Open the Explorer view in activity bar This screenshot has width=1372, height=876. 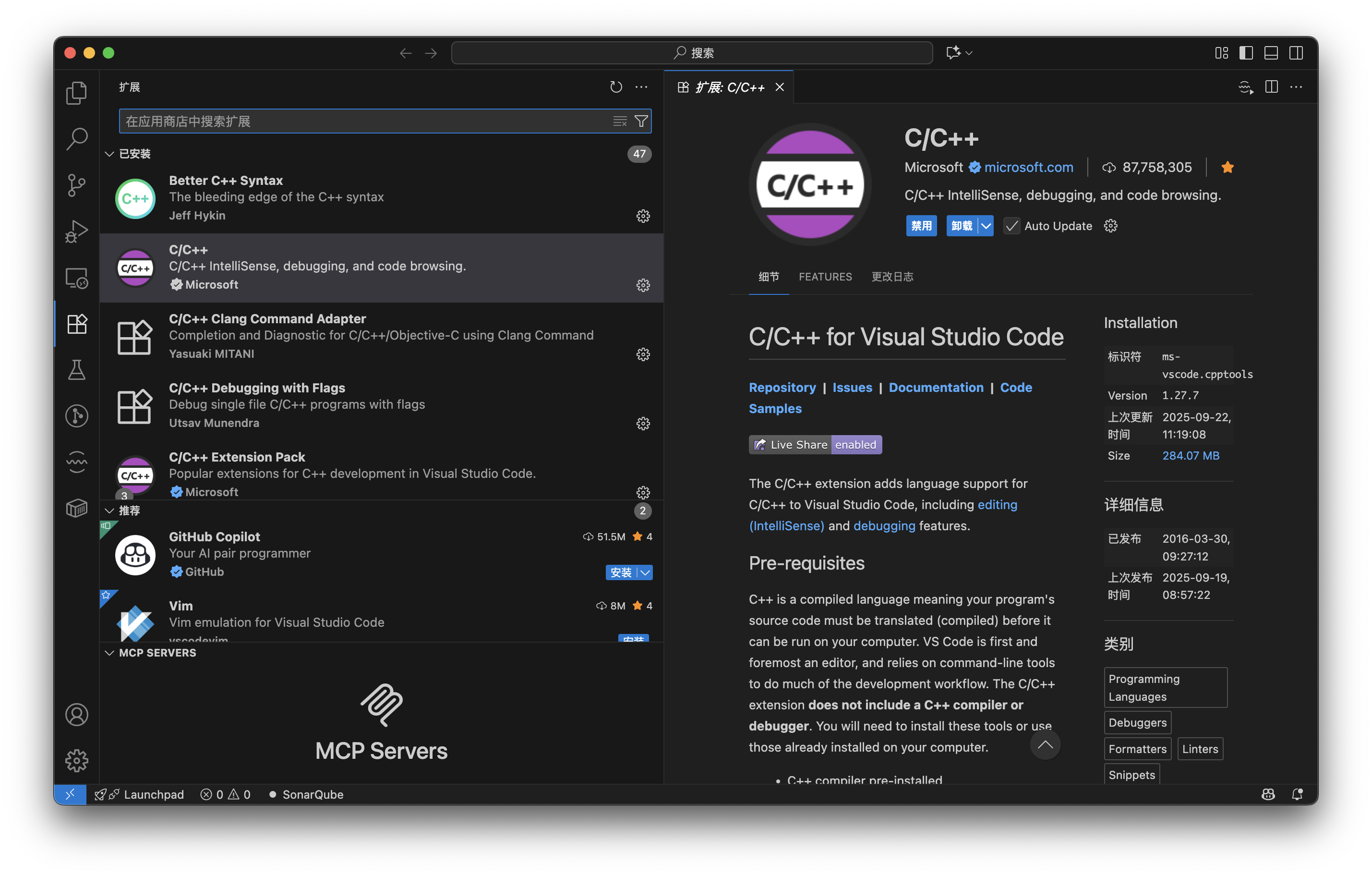tap(76, 92)
